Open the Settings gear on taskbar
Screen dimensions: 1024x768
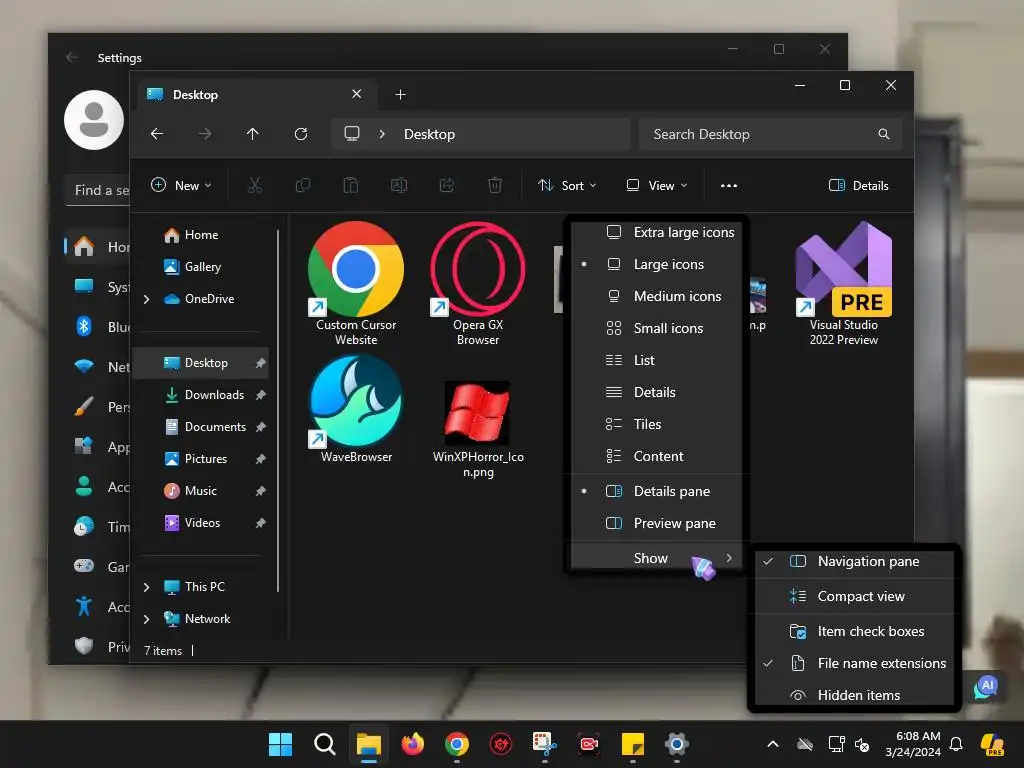[677, 744]
